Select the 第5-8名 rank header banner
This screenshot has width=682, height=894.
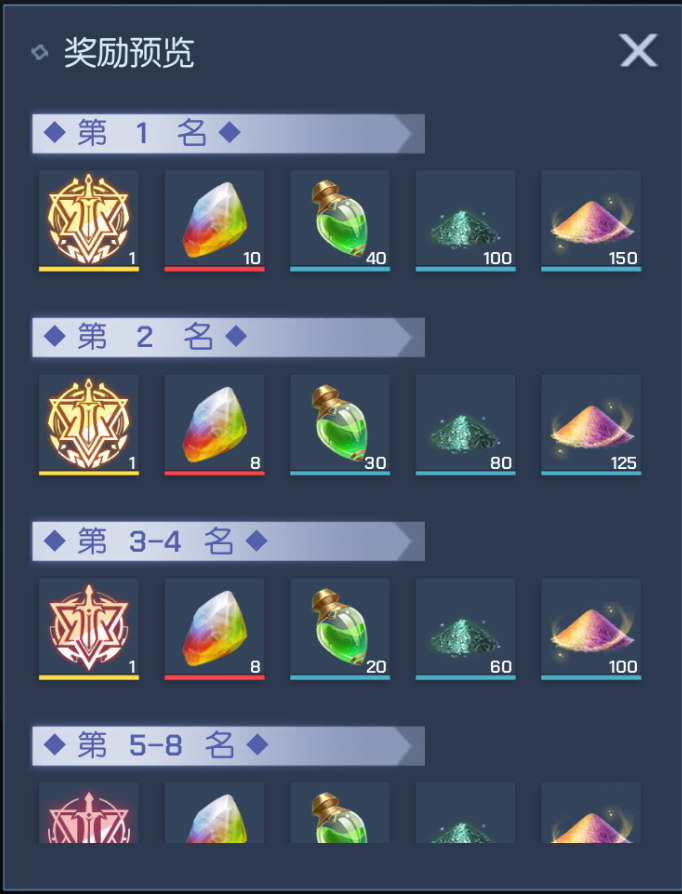228,746
